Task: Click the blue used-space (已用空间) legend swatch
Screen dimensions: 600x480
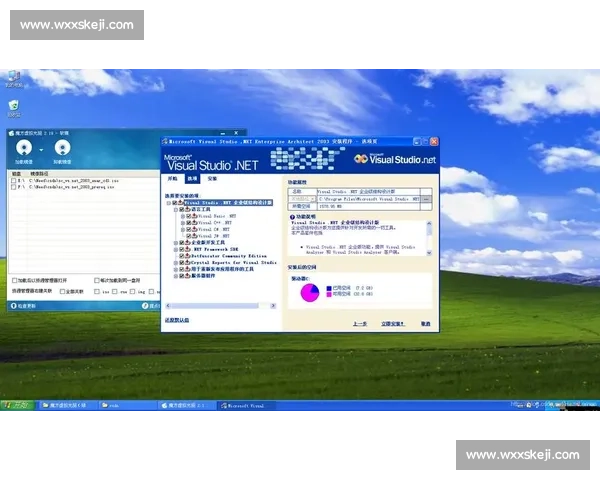Action: 329,288
